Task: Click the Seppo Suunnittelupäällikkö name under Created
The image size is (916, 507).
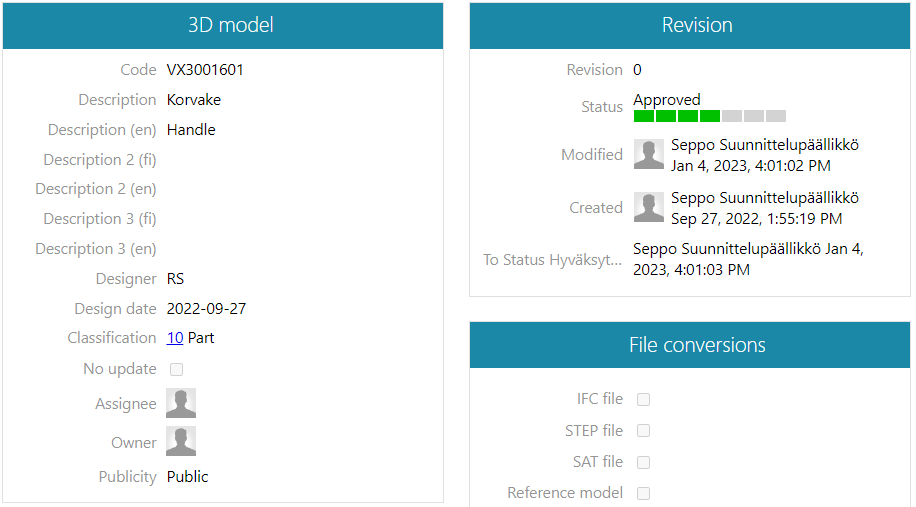Action: point(764,198)
